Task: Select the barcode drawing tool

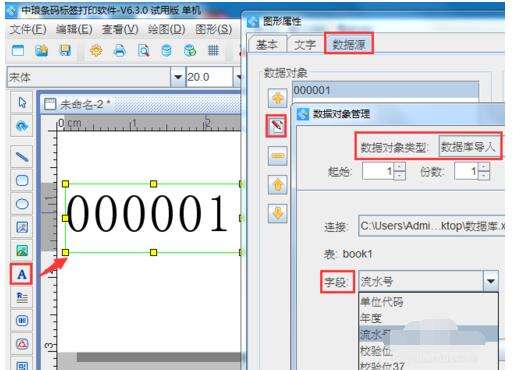Action: click(22, 321)
